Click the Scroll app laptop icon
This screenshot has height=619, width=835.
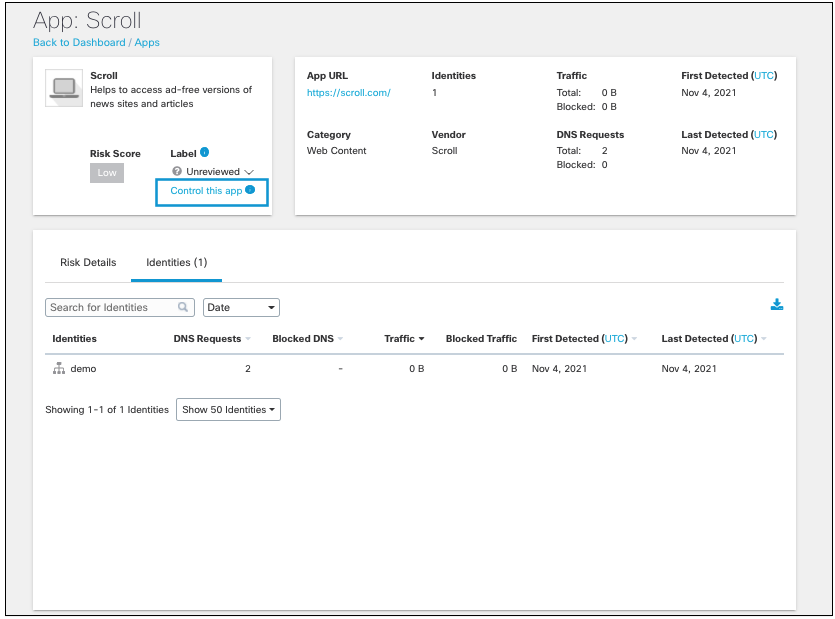point(64,88)
